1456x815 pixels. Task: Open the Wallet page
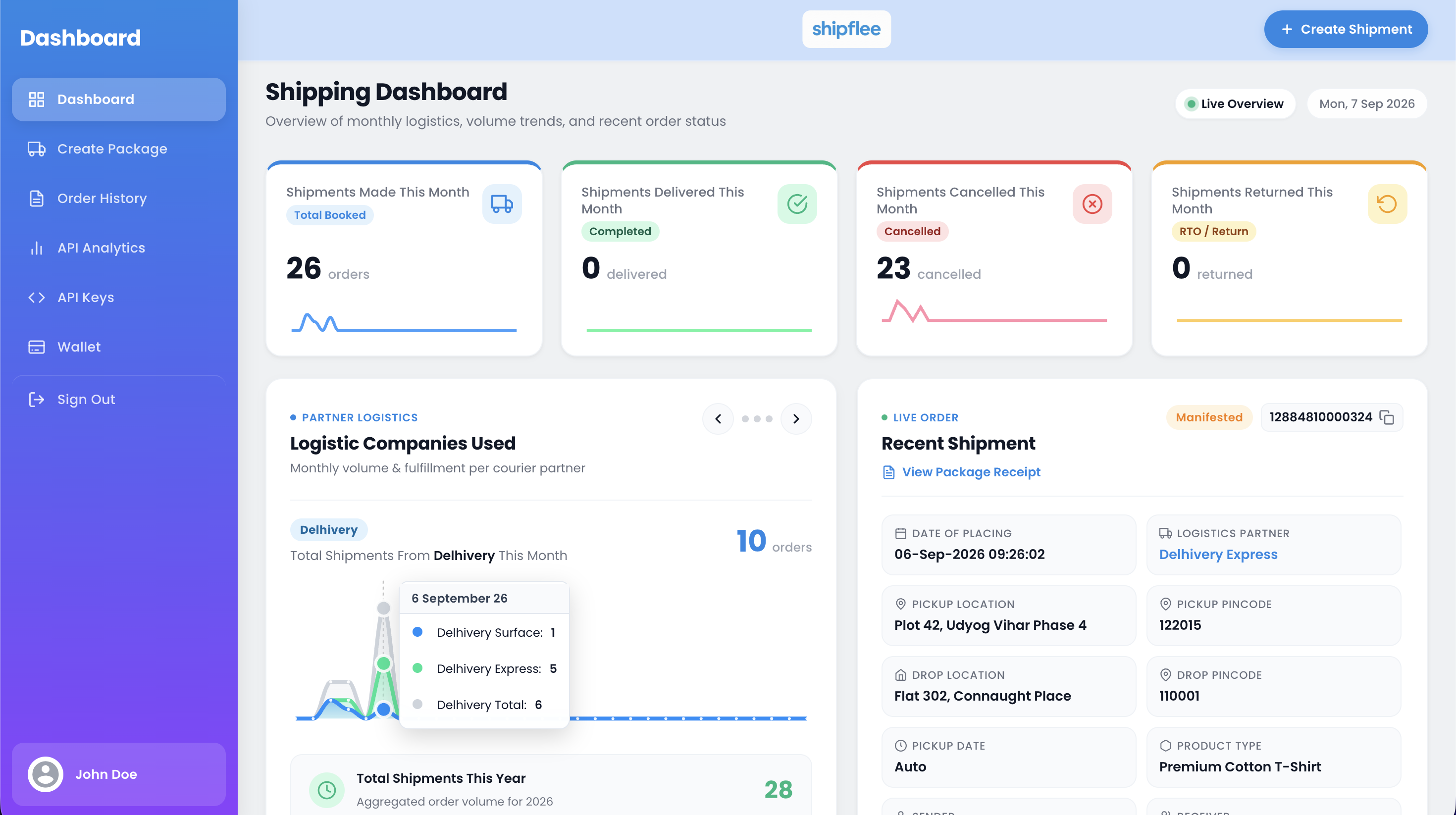tap(119, 347)
